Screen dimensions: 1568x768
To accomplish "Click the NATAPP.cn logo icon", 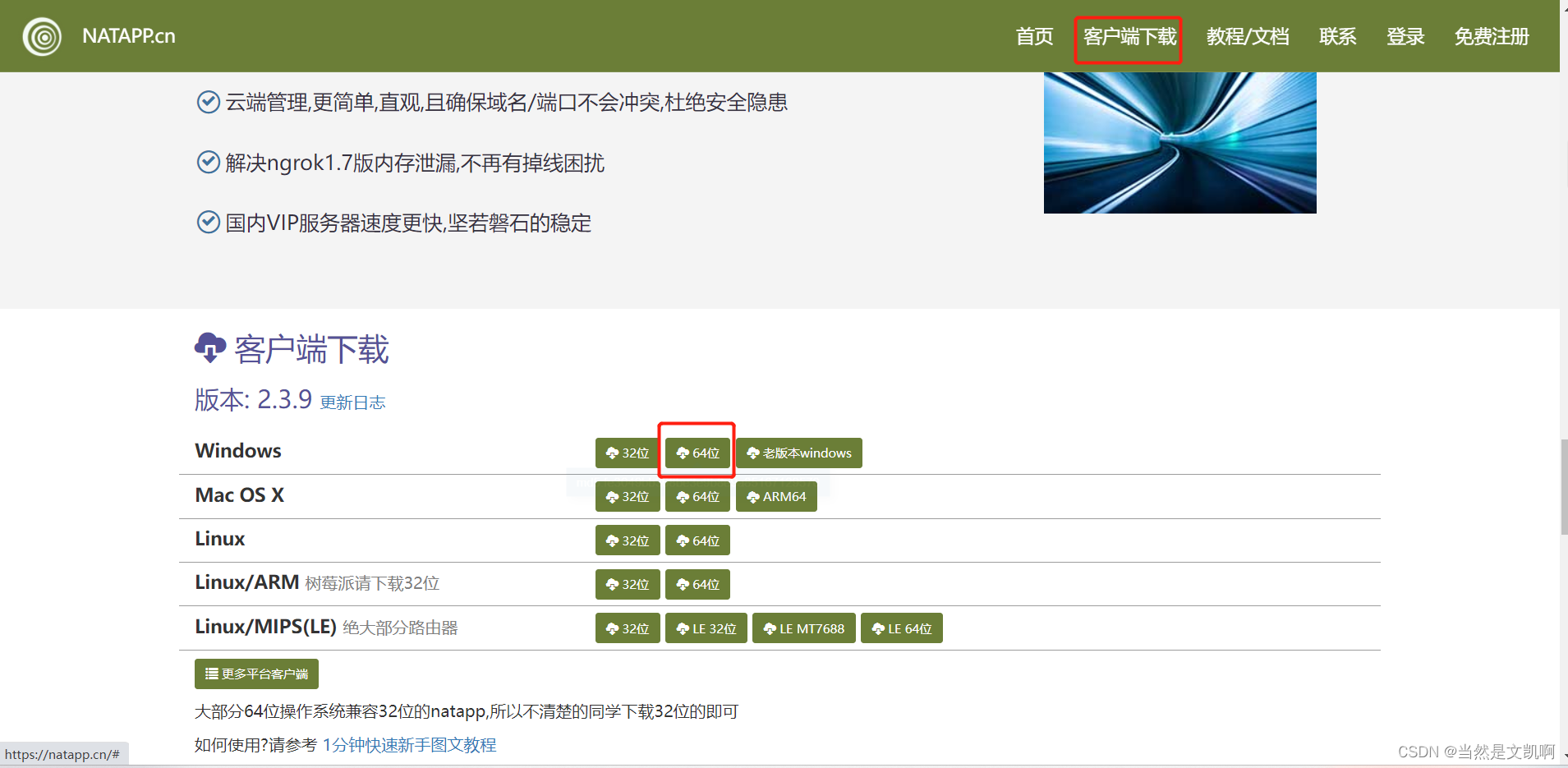I will (x=42, y=36).
